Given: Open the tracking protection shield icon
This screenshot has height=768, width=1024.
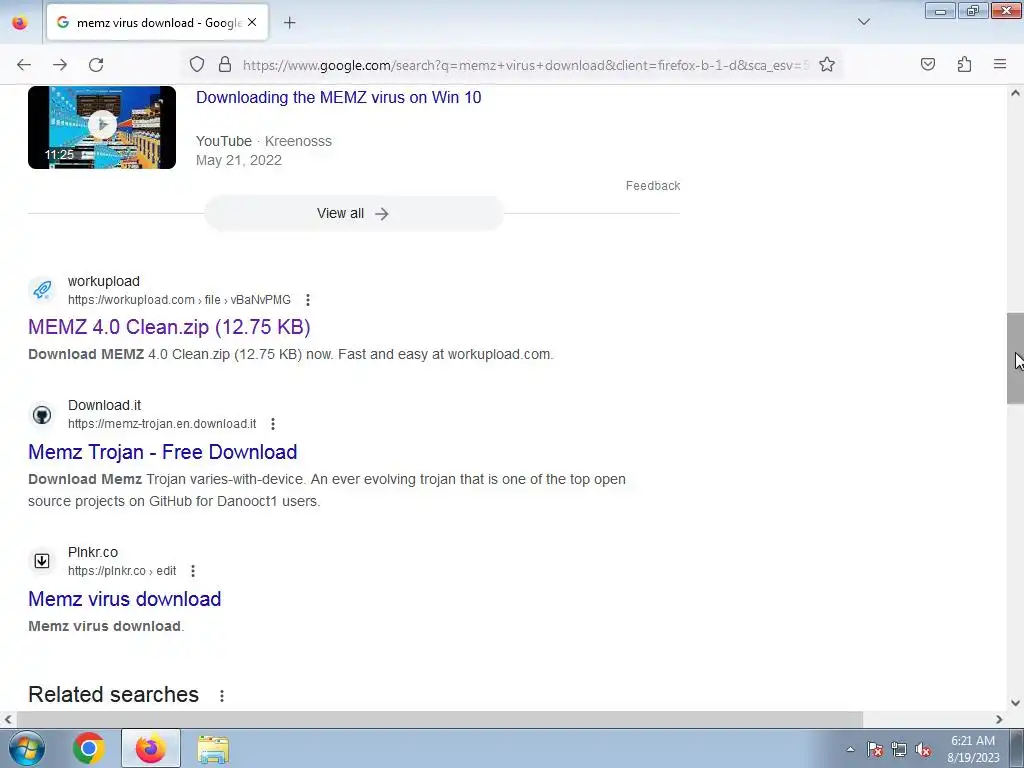Looking at the screenshot, I should pos(197,65).
